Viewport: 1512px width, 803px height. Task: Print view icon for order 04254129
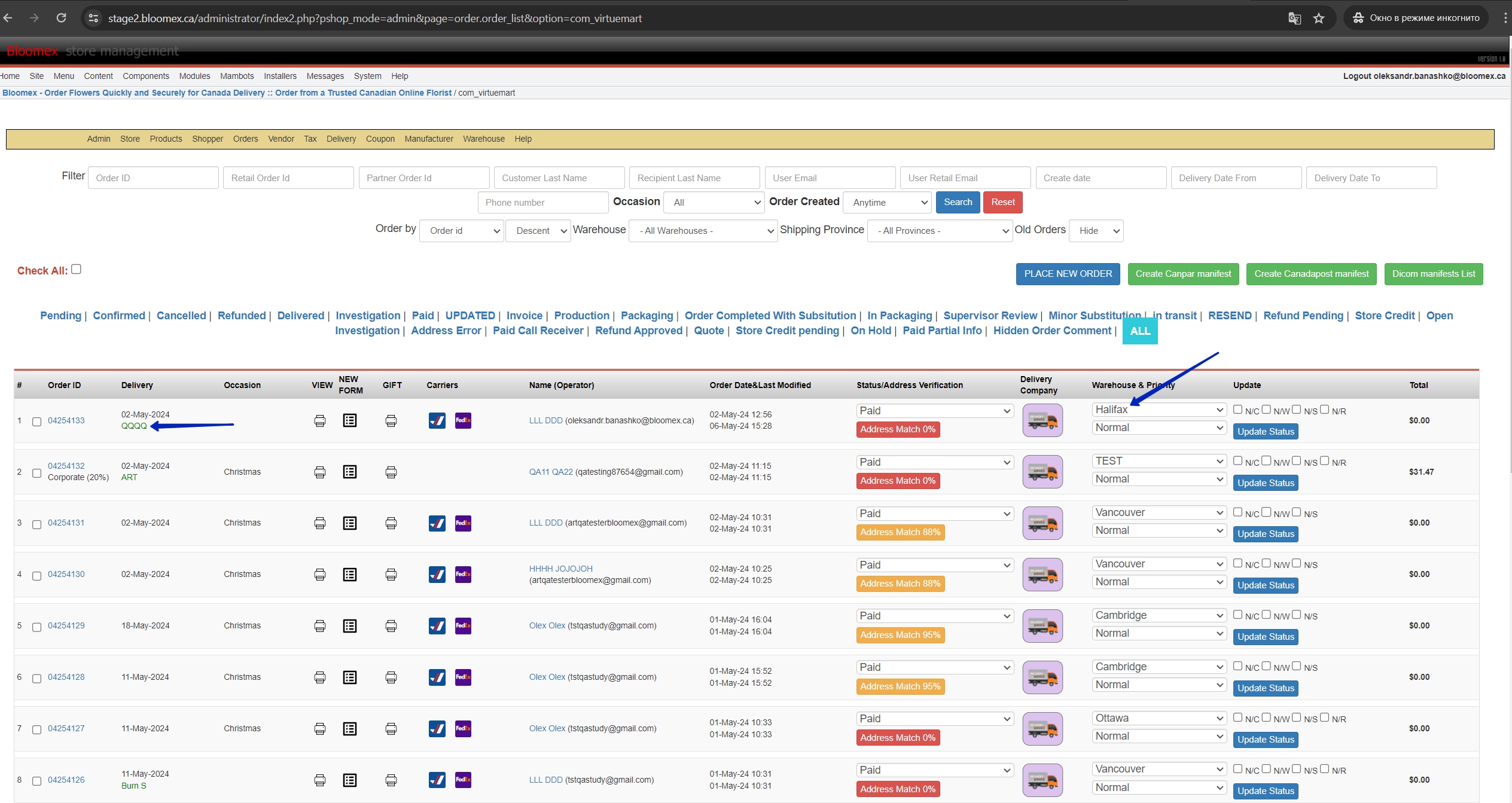point(320,627)
